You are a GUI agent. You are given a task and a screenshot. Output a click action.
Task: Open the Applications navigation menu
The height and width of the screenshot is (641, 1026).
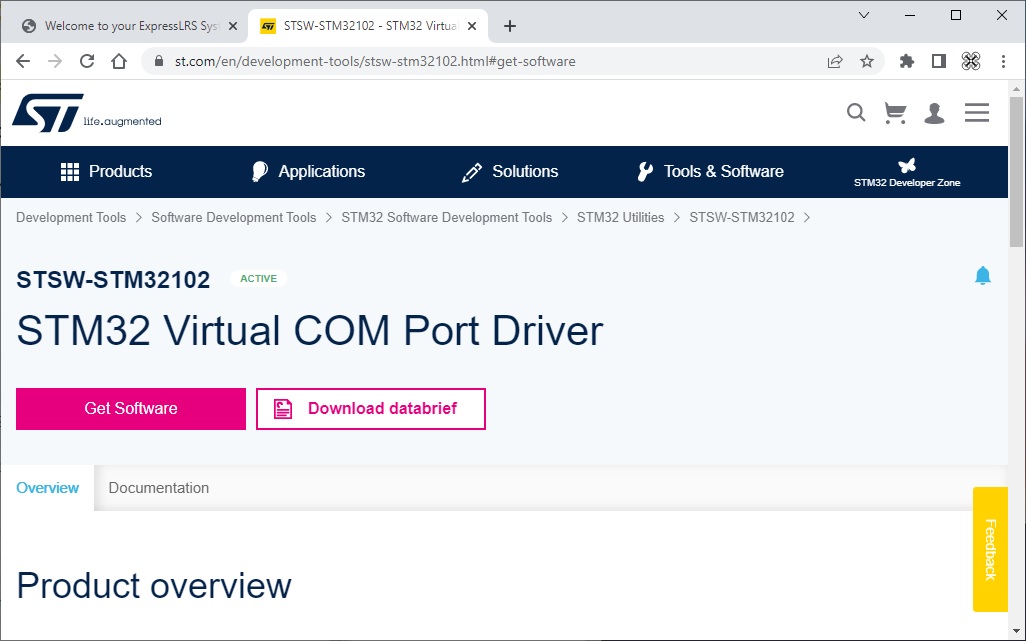308,171
